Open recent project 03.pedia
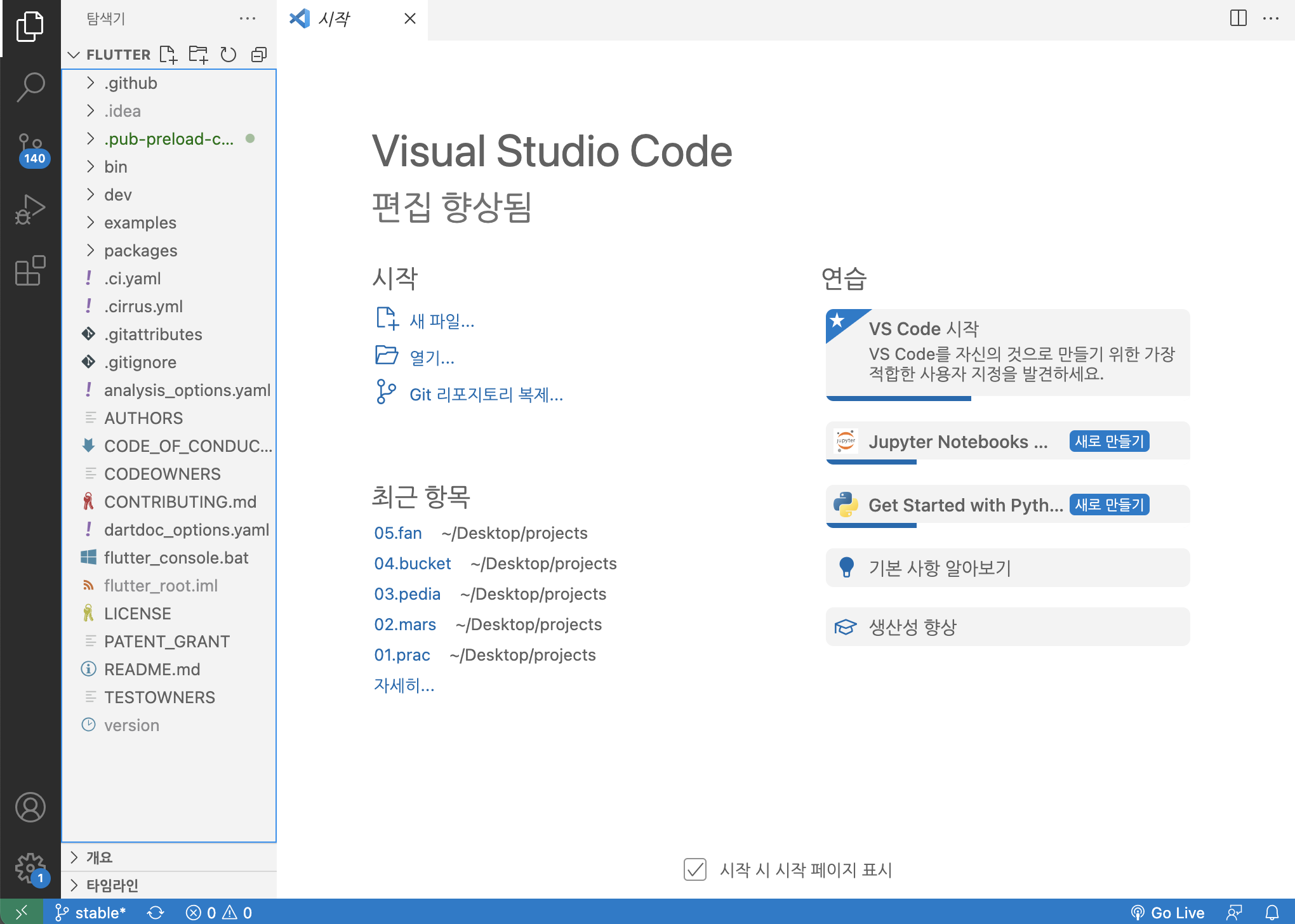This screenshot has width=1295, height=924. click(x=407, y=594)
